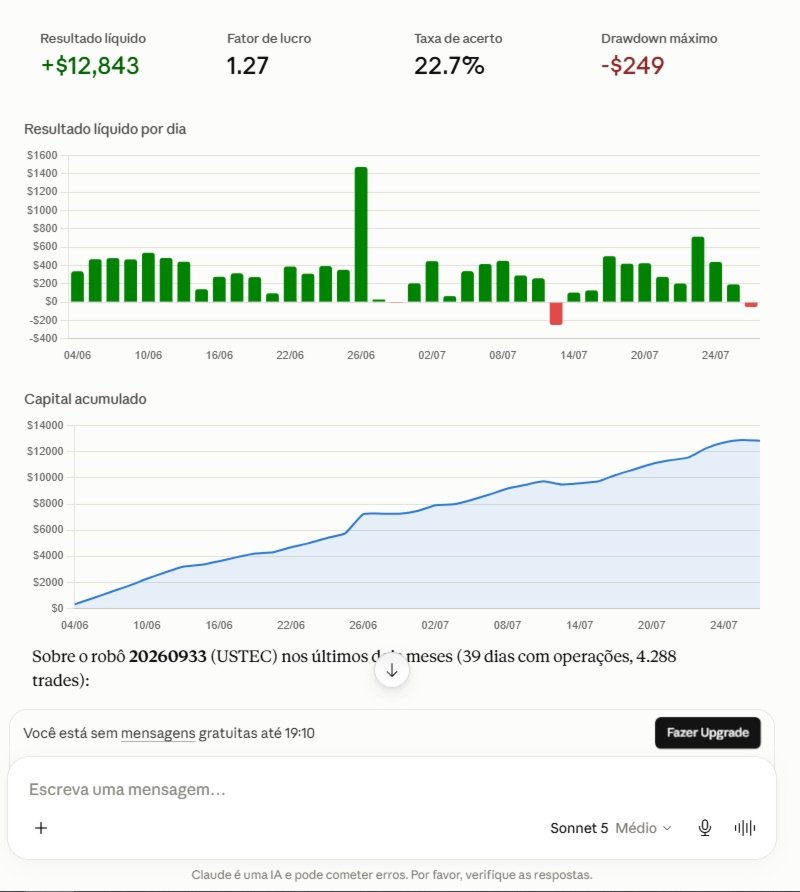The image size is (800, 892).
Task: Click the small red bar at chart's right end
Action: pyautogui.click(x=751, y=304)
